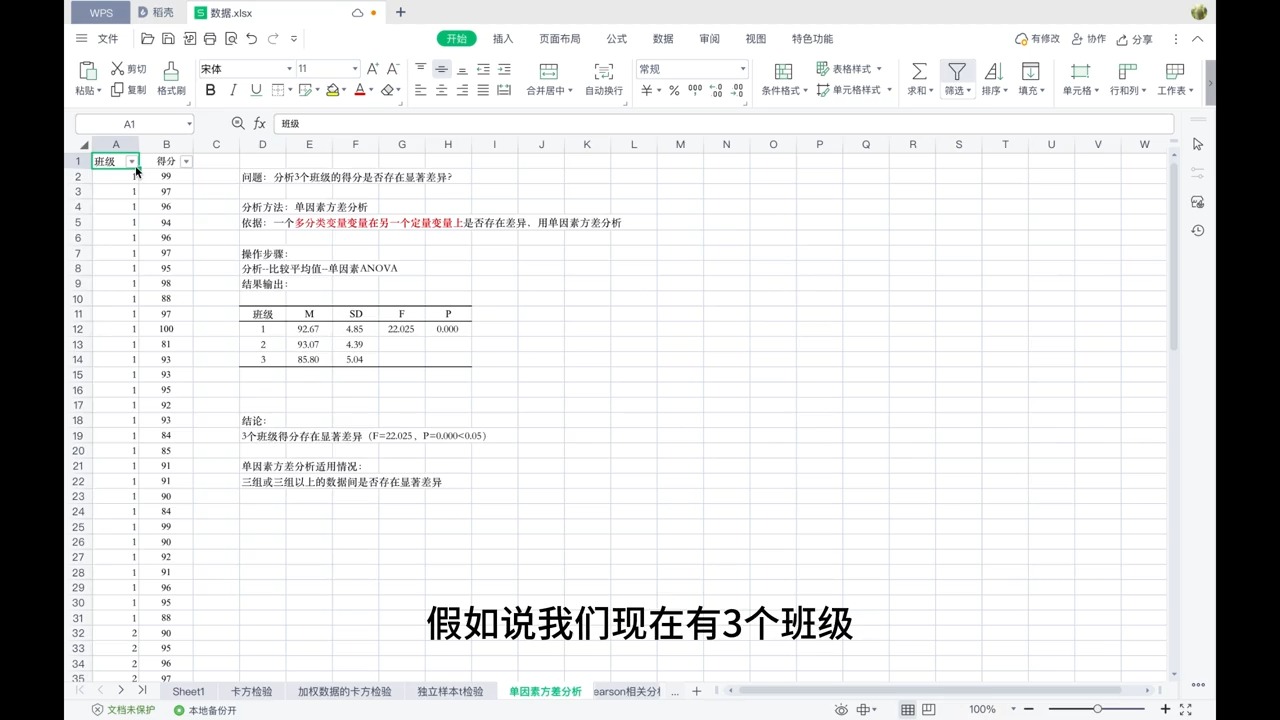Open the 筛选 (Filter) tool
Image resolution: width=1280 pixels, height=720 pixels.
(x=956, y=78)
